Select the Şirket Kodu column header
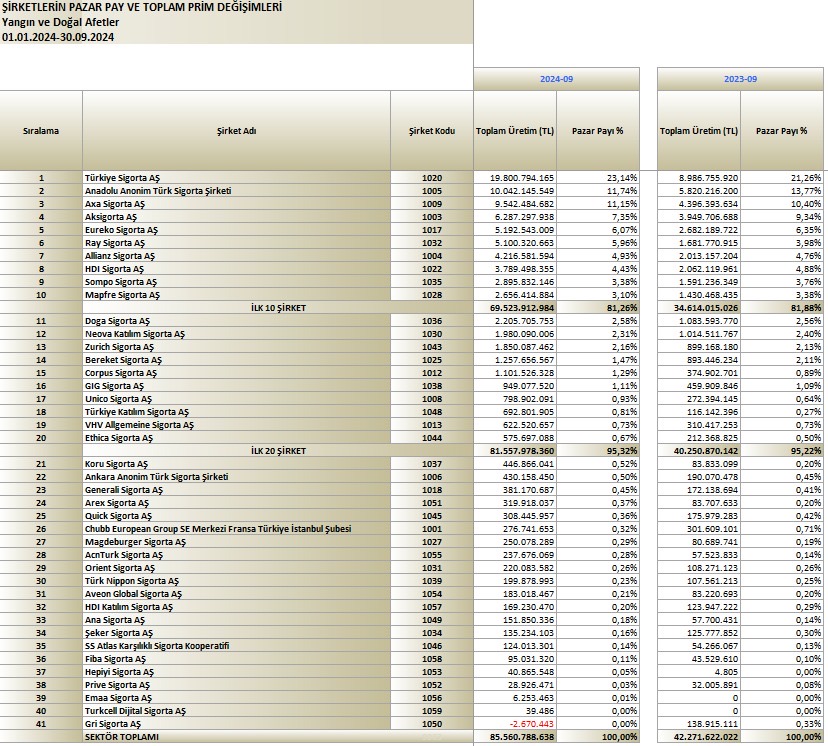This screenshot has height=746, width=828. [431, 131]
